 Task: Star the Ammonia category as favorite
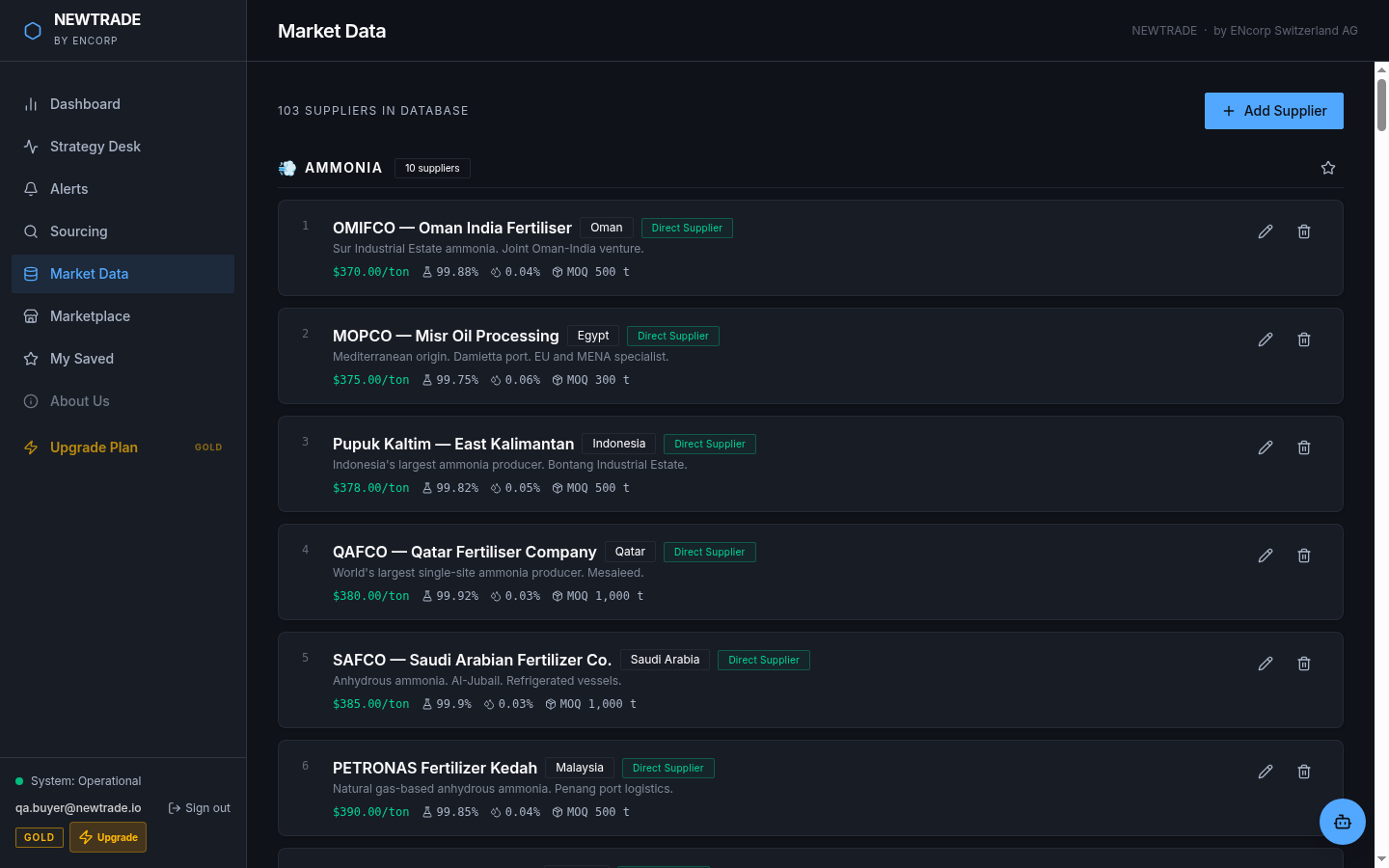(1328, 168)
